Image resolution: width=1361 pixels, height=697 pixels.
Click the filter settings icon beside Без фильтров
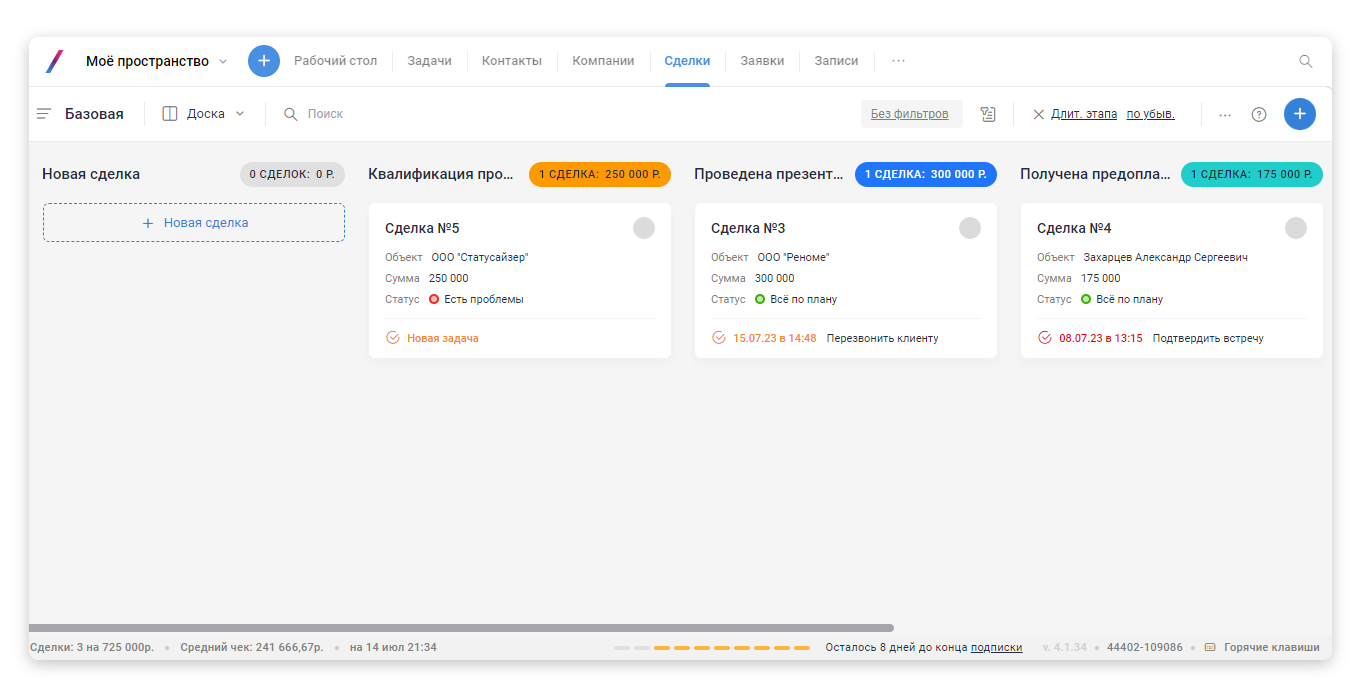point(988,114)
